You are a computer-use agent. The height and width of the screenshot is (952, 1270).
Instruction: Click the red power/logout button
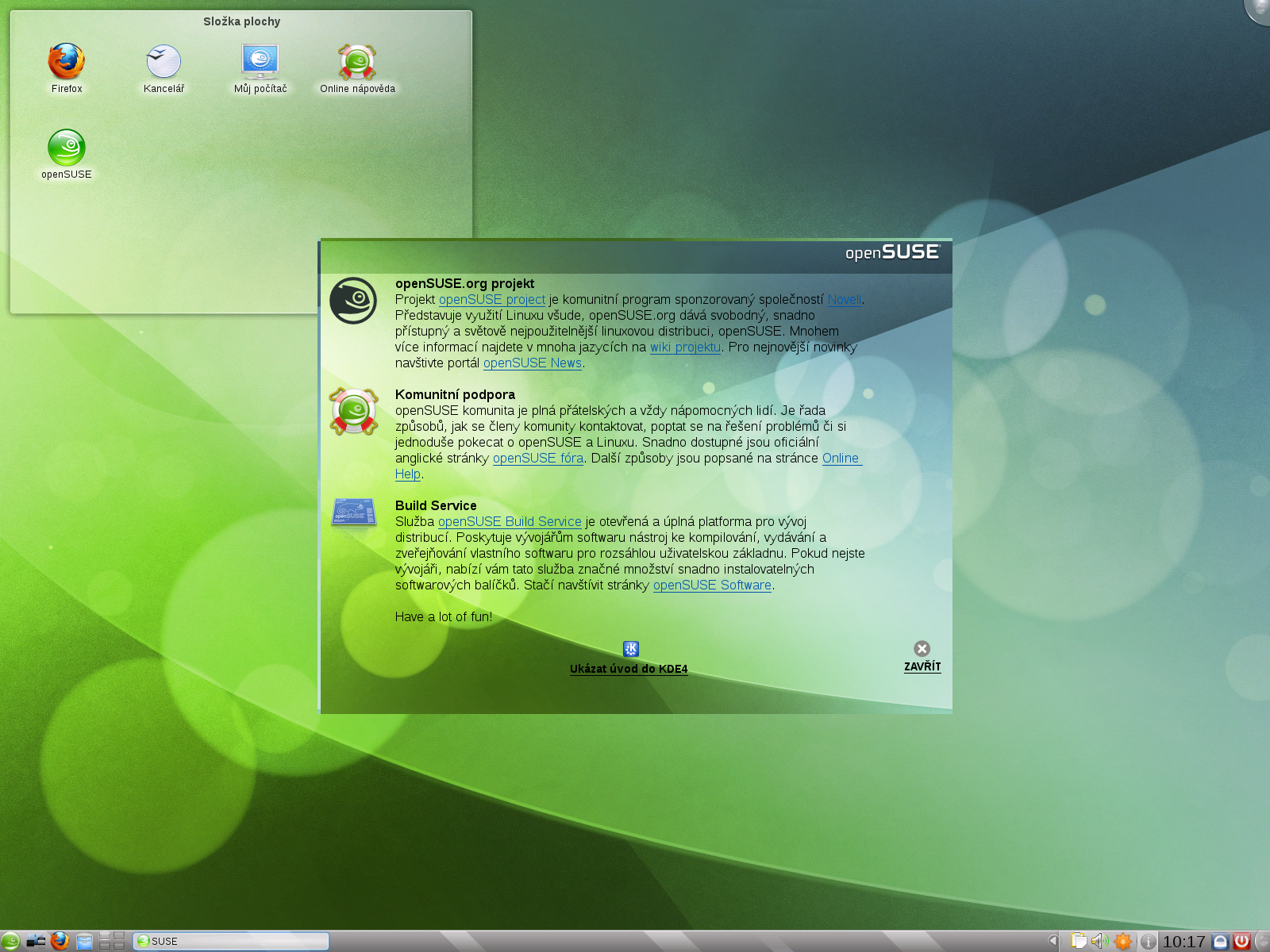1242,942
